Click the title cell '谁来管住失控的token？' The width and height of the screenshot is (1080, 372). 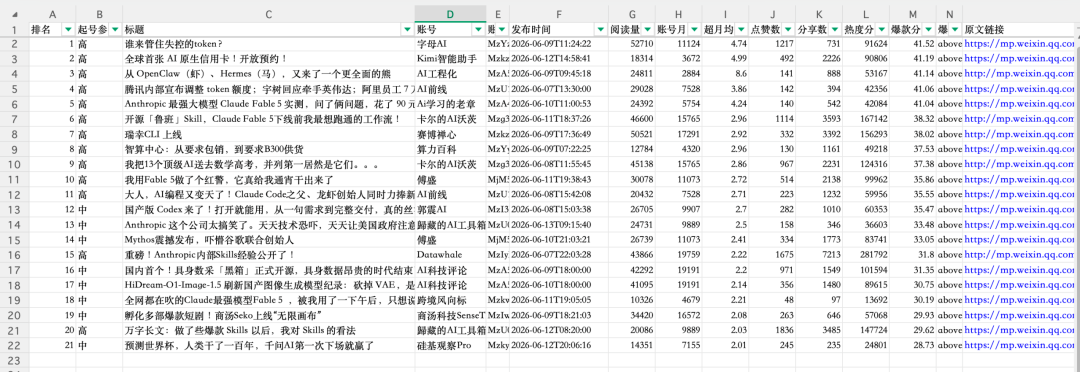pos(269,43)
